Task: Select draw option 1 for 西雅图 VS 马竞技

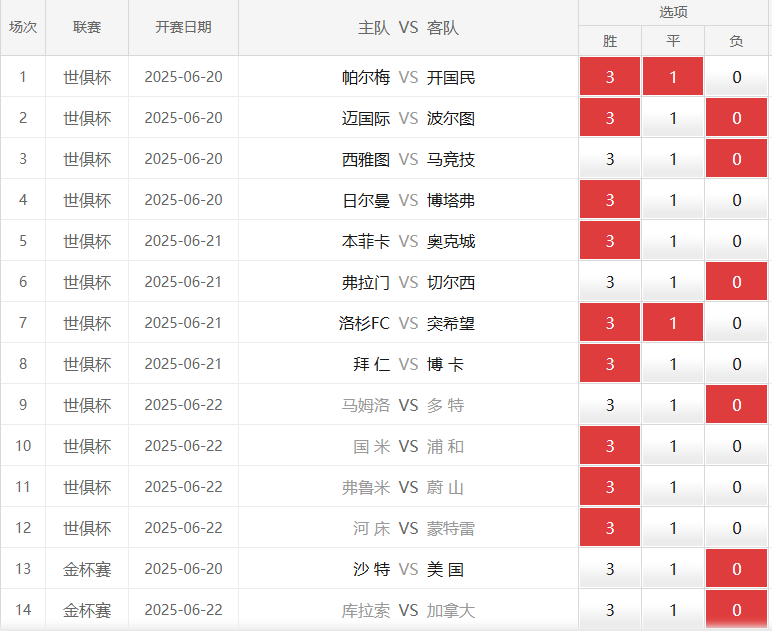Action: (x=673, y=159)
